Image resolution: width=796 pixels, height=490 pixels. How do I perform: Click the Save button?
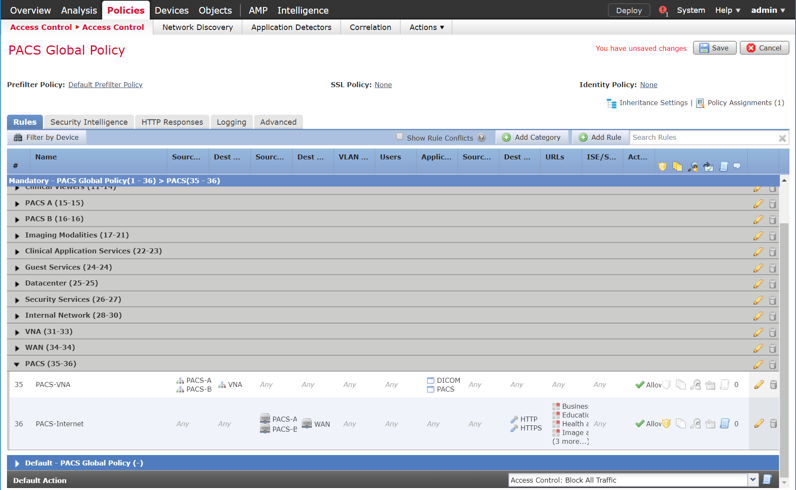714,48
